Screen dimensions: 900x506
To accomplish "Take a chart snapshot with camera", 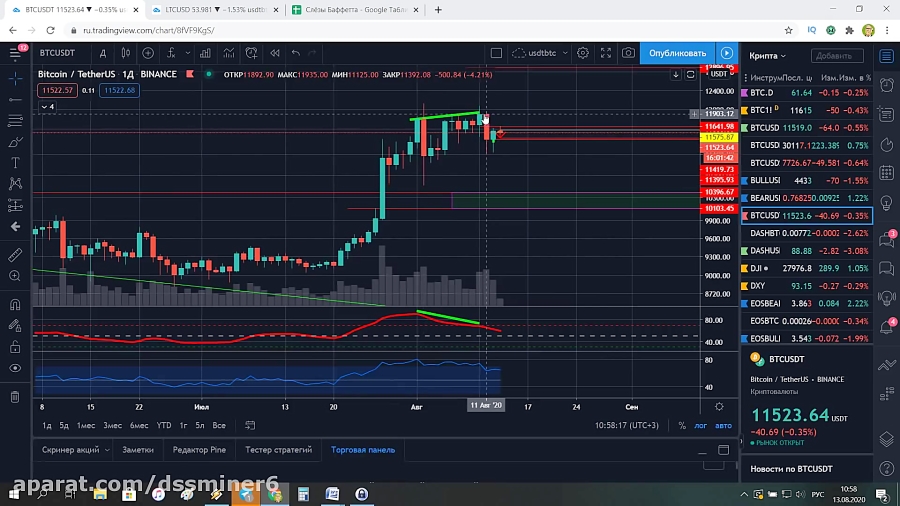I will pos(629,53).
